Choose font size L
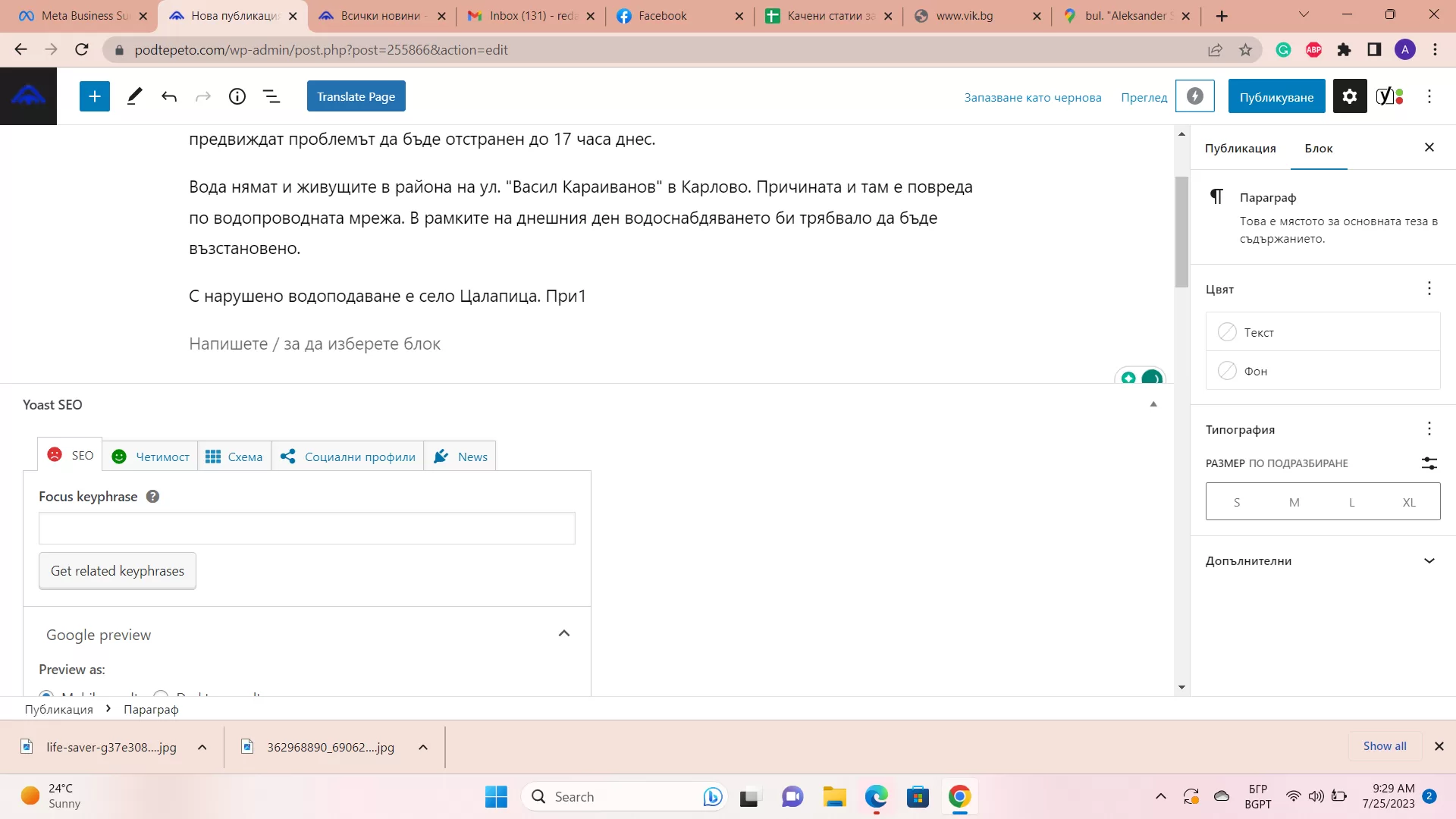Screen dimensions: 1456x819 click(1351, 502)
